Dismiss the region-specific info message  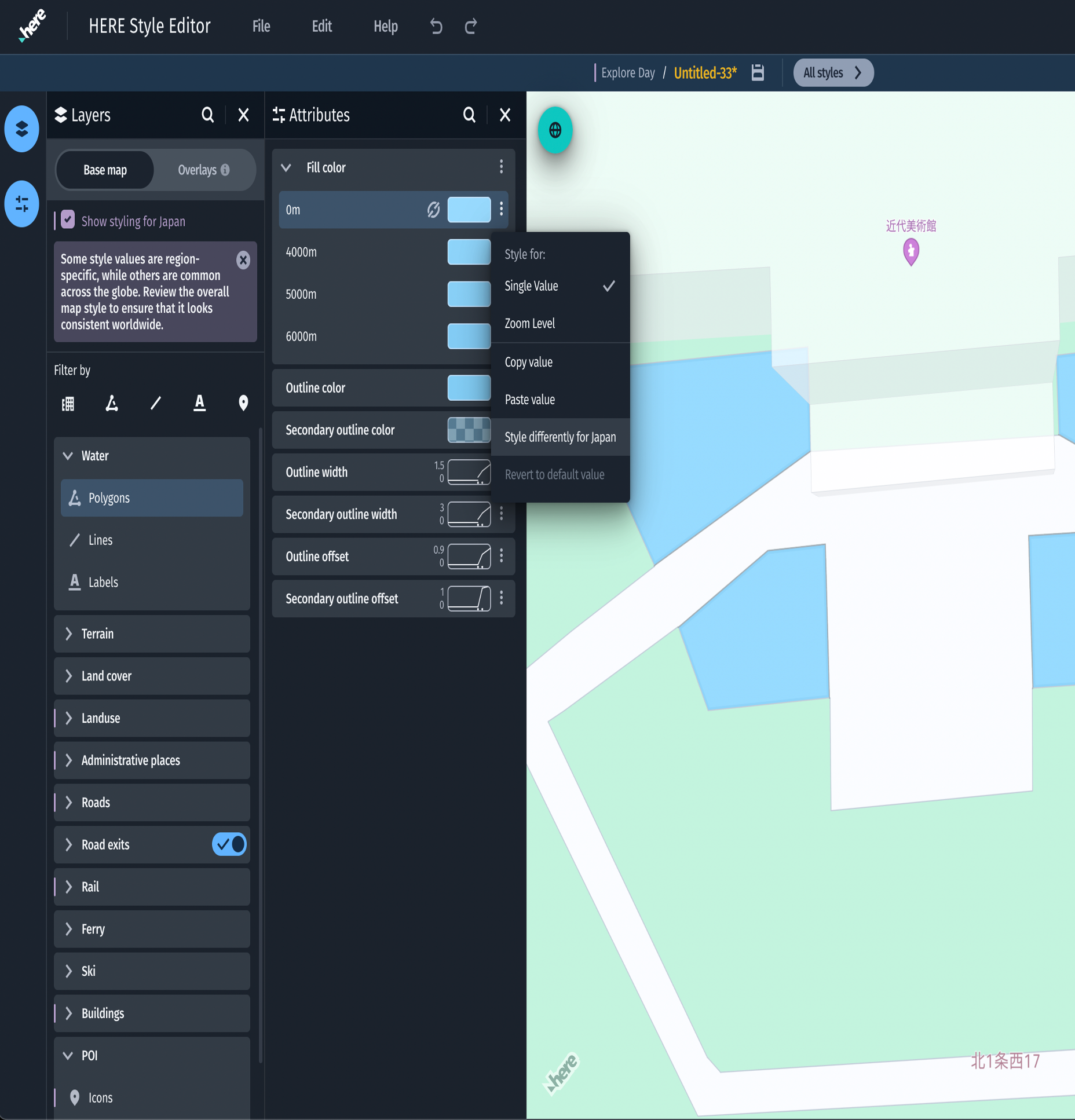coord(243,260)
